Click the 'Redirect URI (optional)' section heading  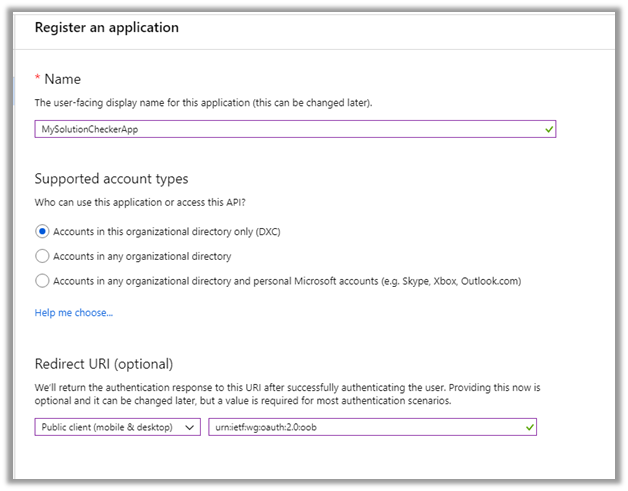pos(104,363)
